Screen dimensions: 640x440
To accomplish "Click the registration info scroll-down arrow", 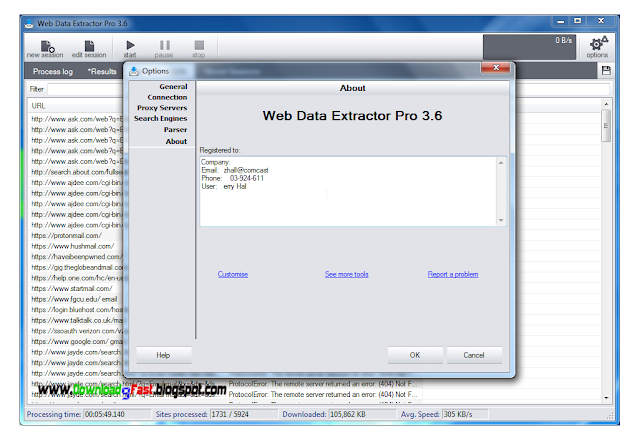I will click(x=501, y=220).
